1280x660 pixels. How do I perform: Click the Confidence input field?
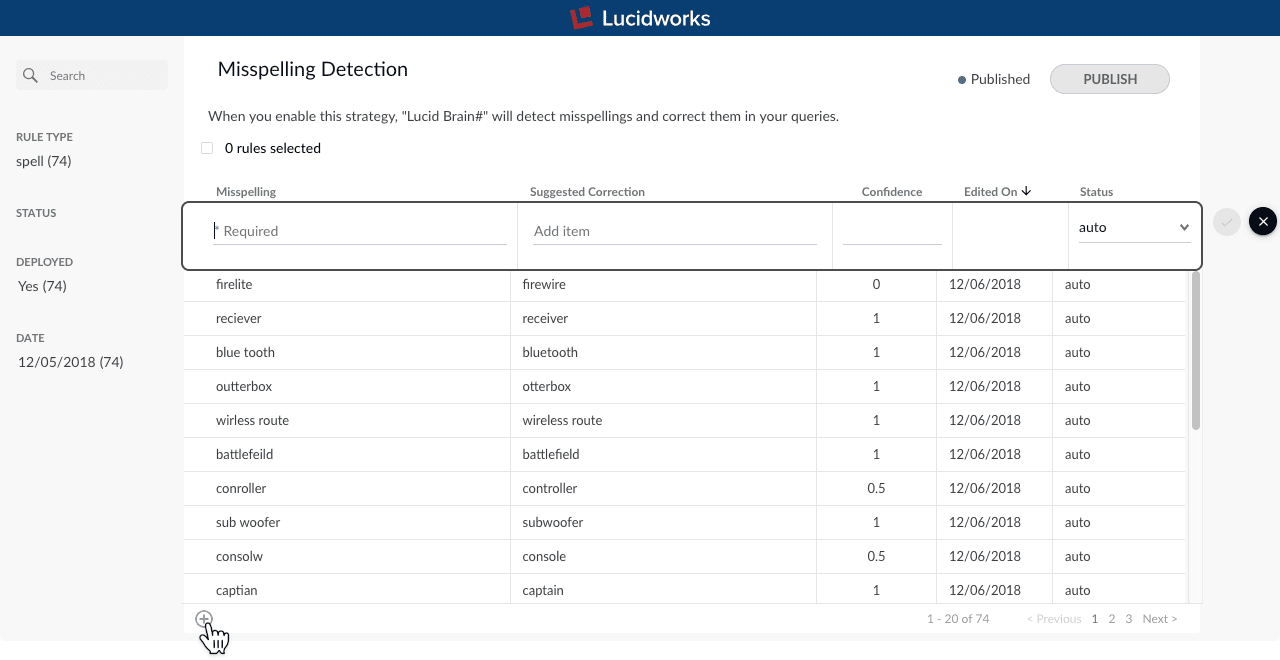[x=892, y=231]
